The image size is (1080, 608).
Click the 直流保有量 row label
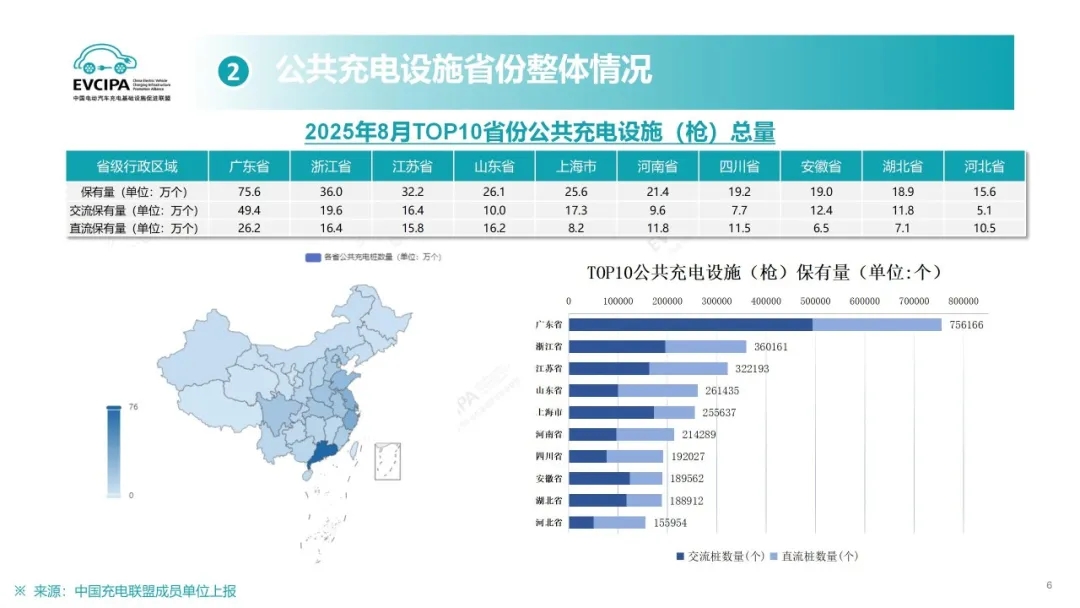[137, 228]
